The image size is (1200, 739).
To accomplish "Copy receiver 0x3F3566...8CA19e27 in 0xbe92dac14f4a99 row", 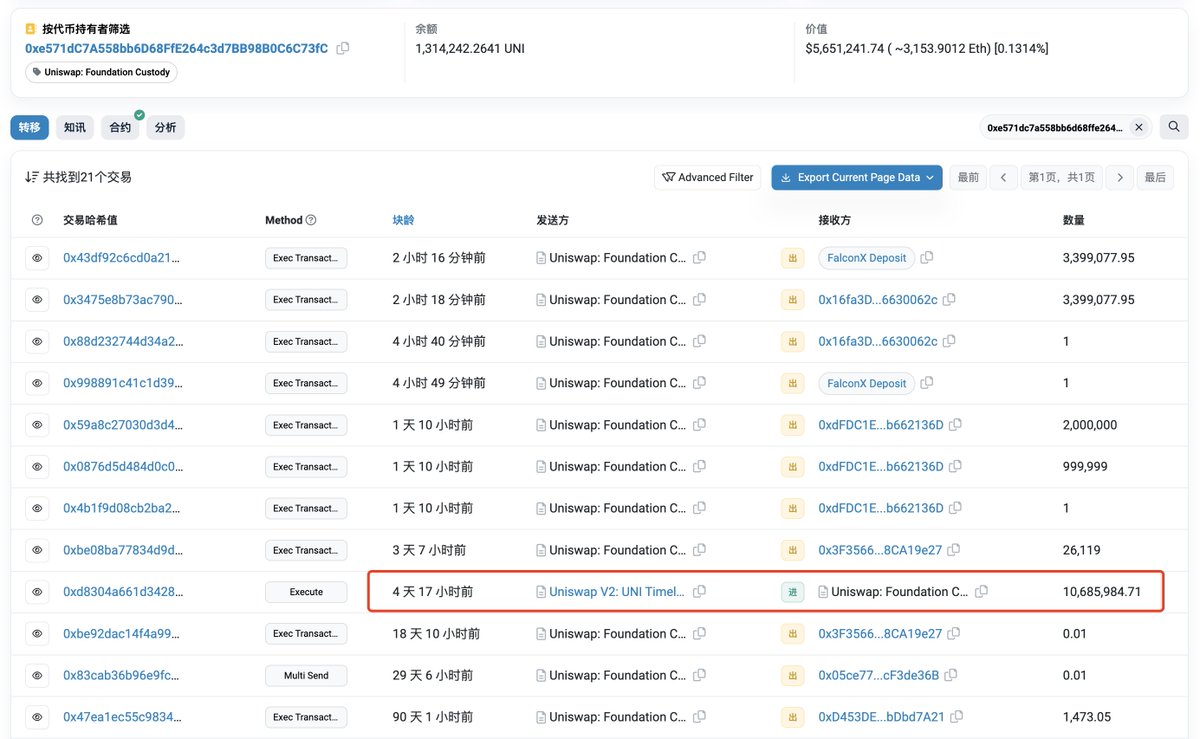I will click(x=953, y=634).
